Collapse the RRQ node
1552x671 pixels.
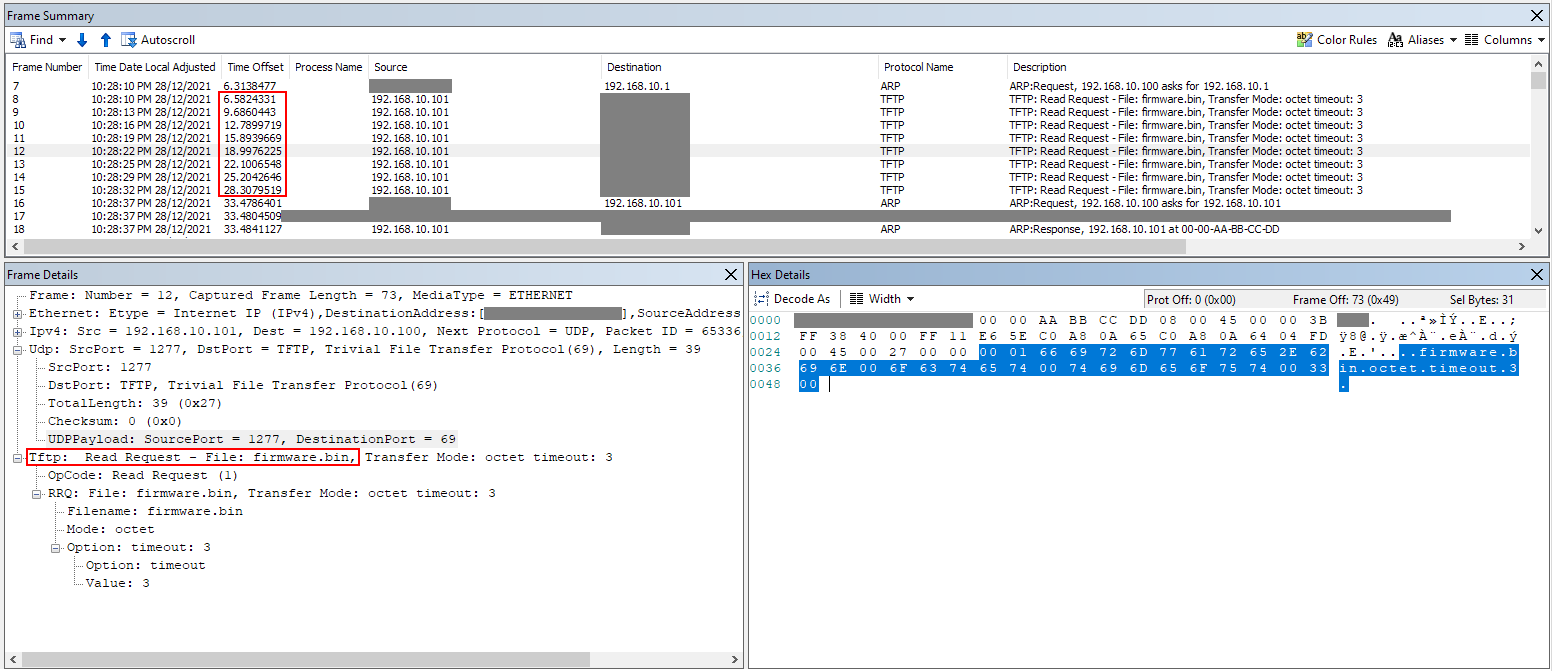tap(37, 494)
